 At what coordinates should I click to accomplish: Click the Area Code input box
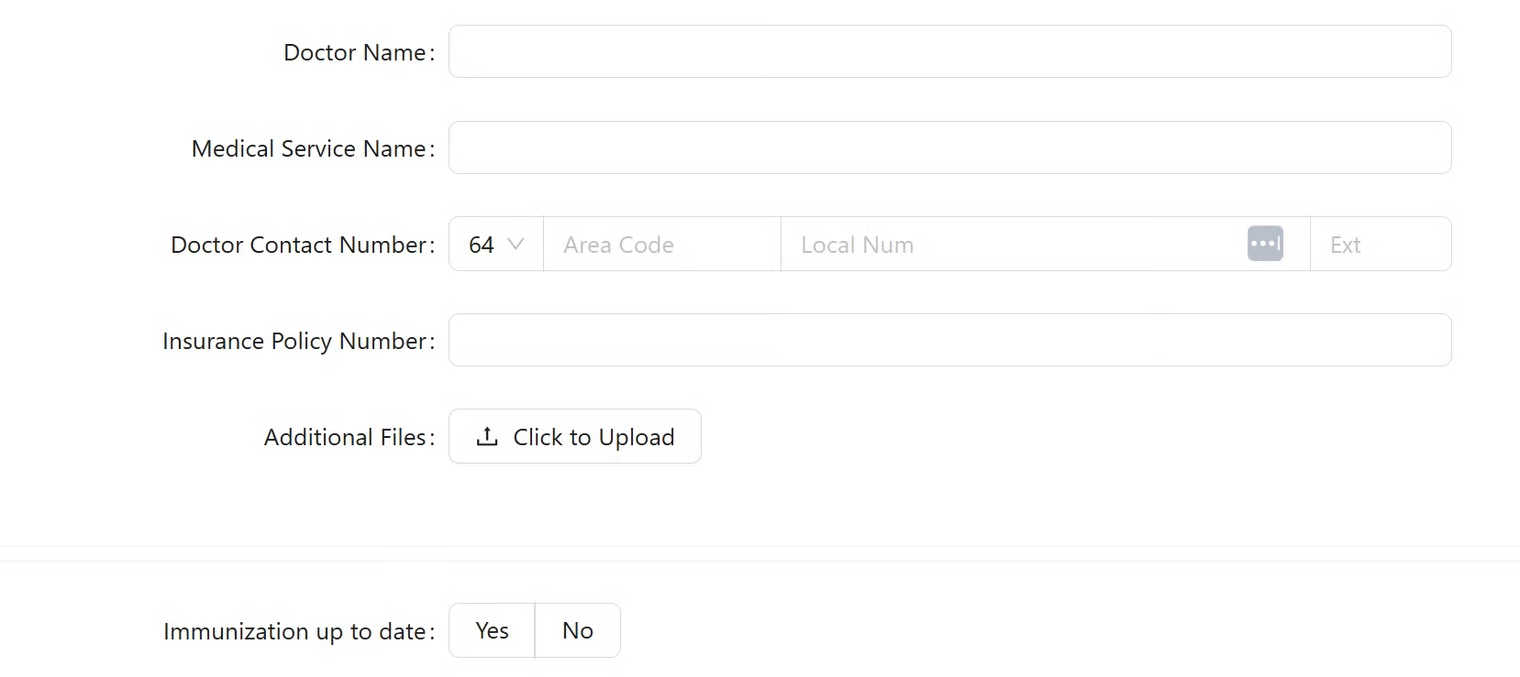click(661, 245)
